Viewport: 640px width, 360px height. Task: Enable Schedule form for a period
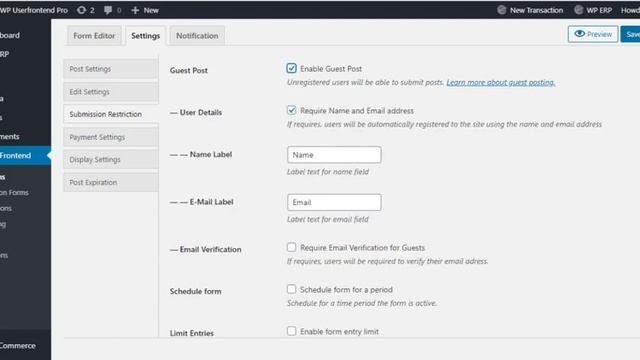pos(291,289)
